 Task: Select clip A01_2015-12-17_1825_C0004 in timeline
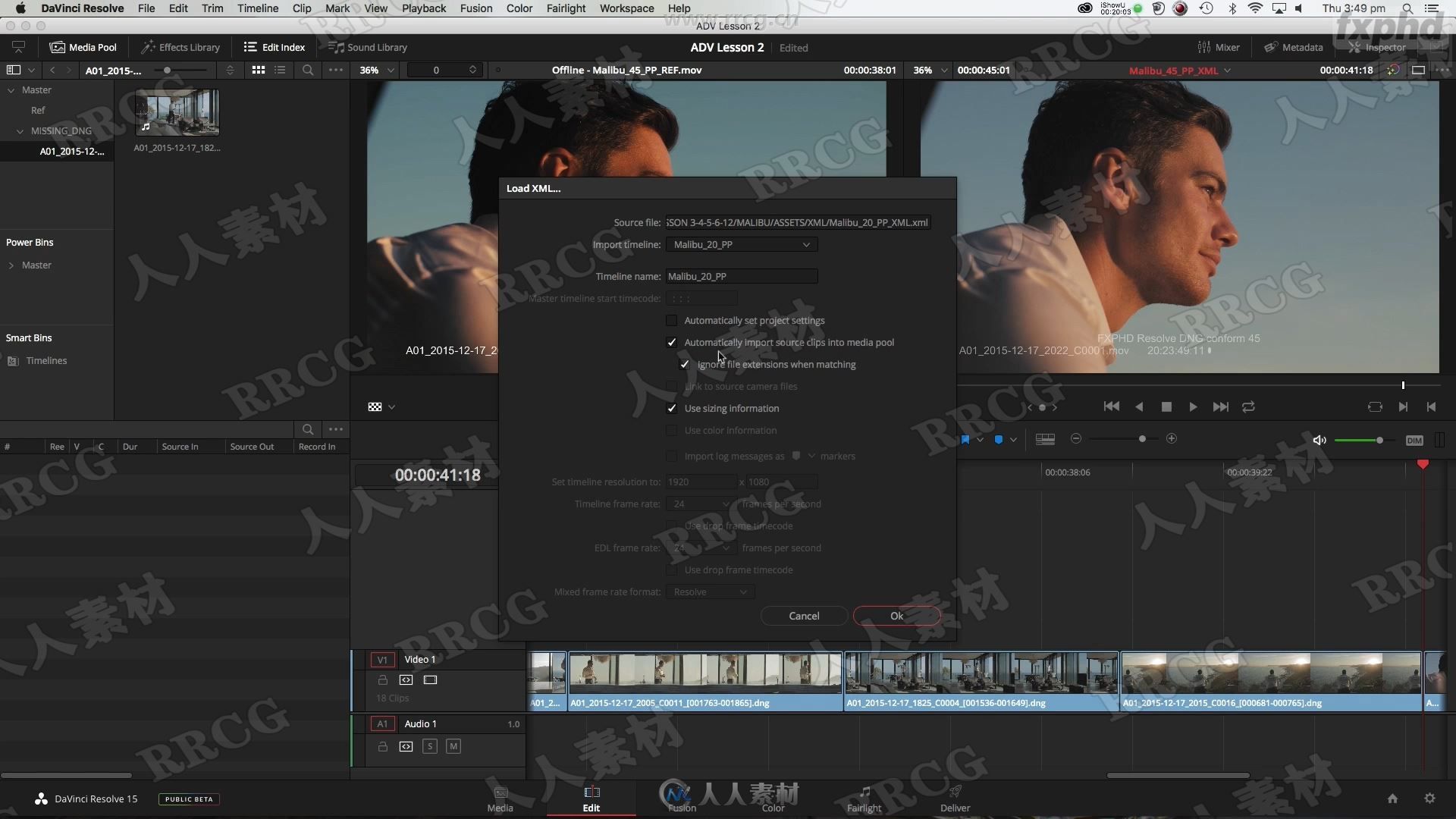click(981, 681)
